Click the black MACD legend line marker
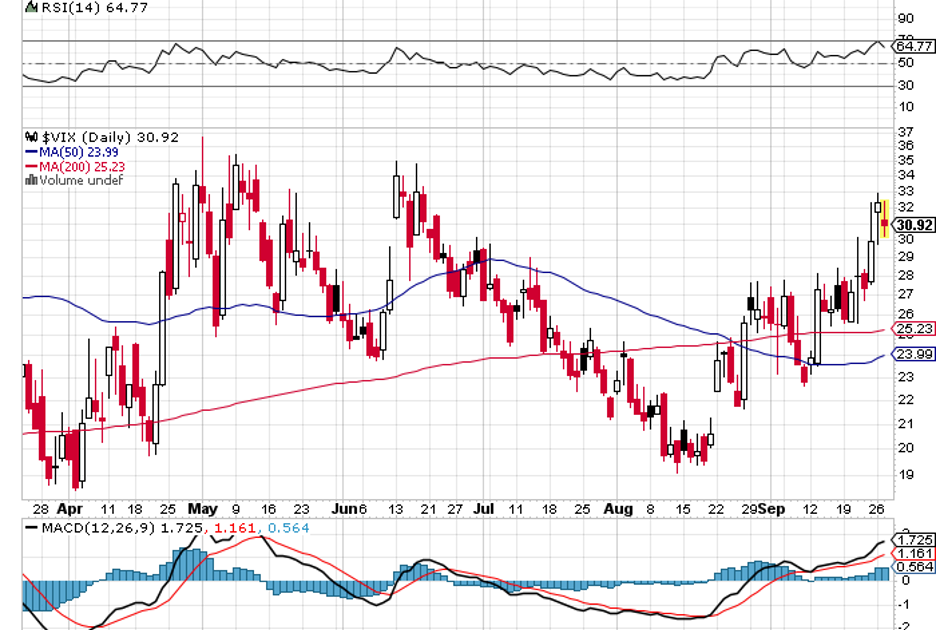The width and height of the screenshot is (936, 630). click(33, 526)
